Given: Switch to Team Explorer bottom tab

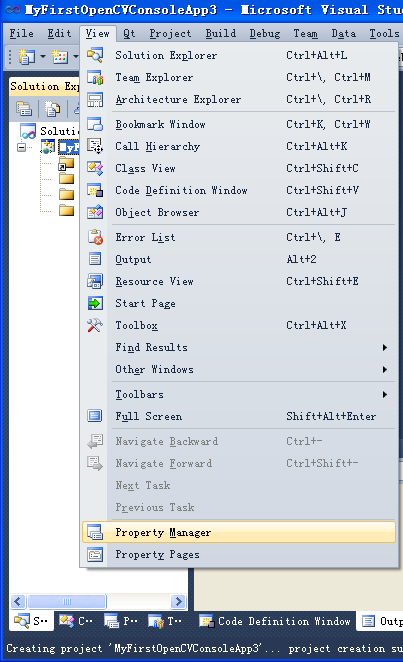Looking at the screenshot, I should pyautogui.click(x=165, y=621).
